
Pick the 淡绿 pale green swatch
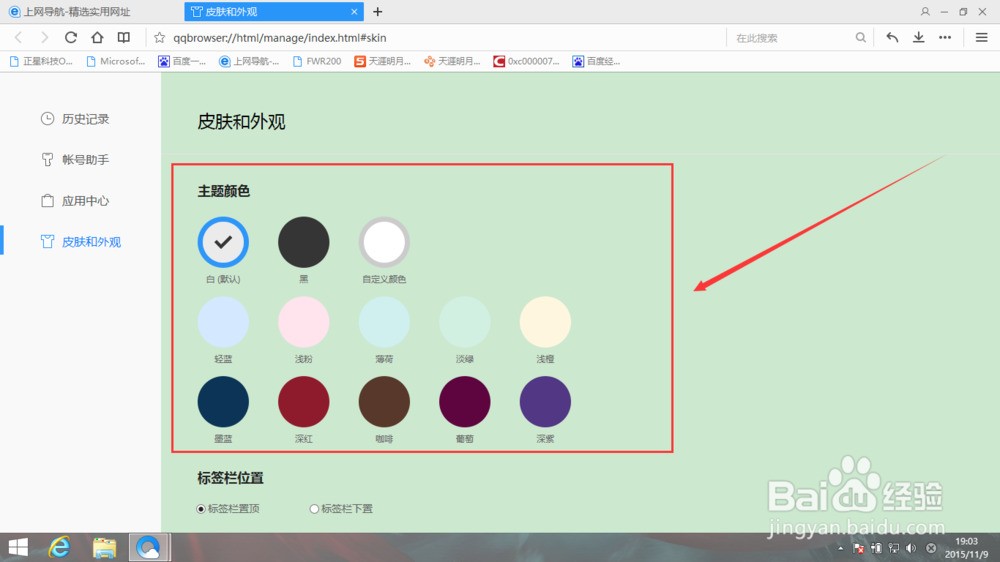coord(465,322)
